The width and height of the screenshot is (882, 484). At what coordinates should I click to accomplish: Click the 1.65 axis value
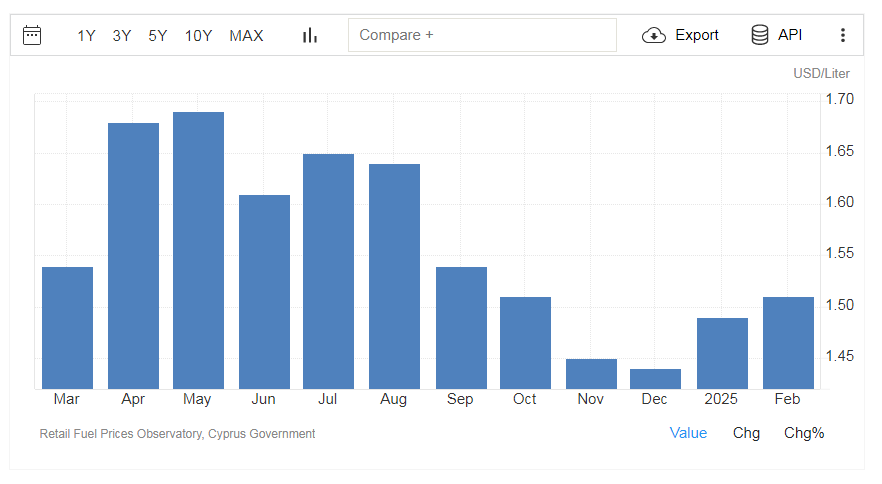(x=839, y=151)
